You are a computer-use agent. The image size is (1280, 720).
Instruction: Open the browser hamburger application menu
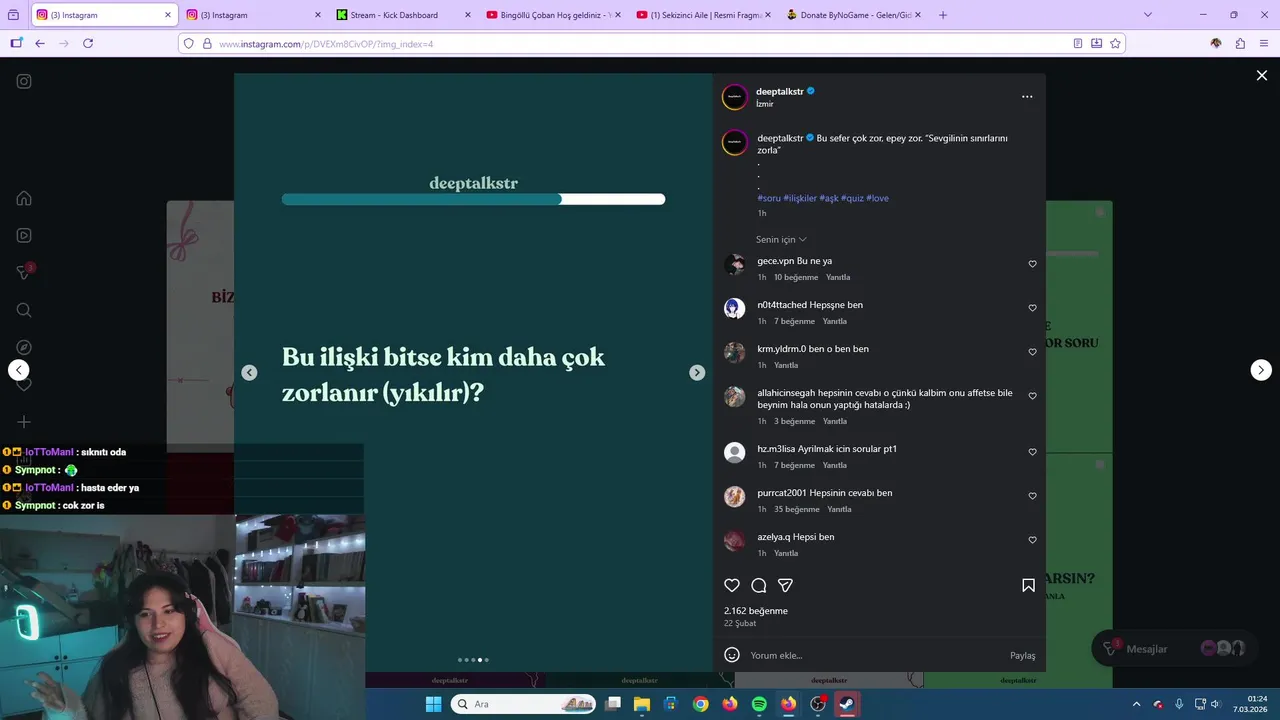(x=1264, y=43)
